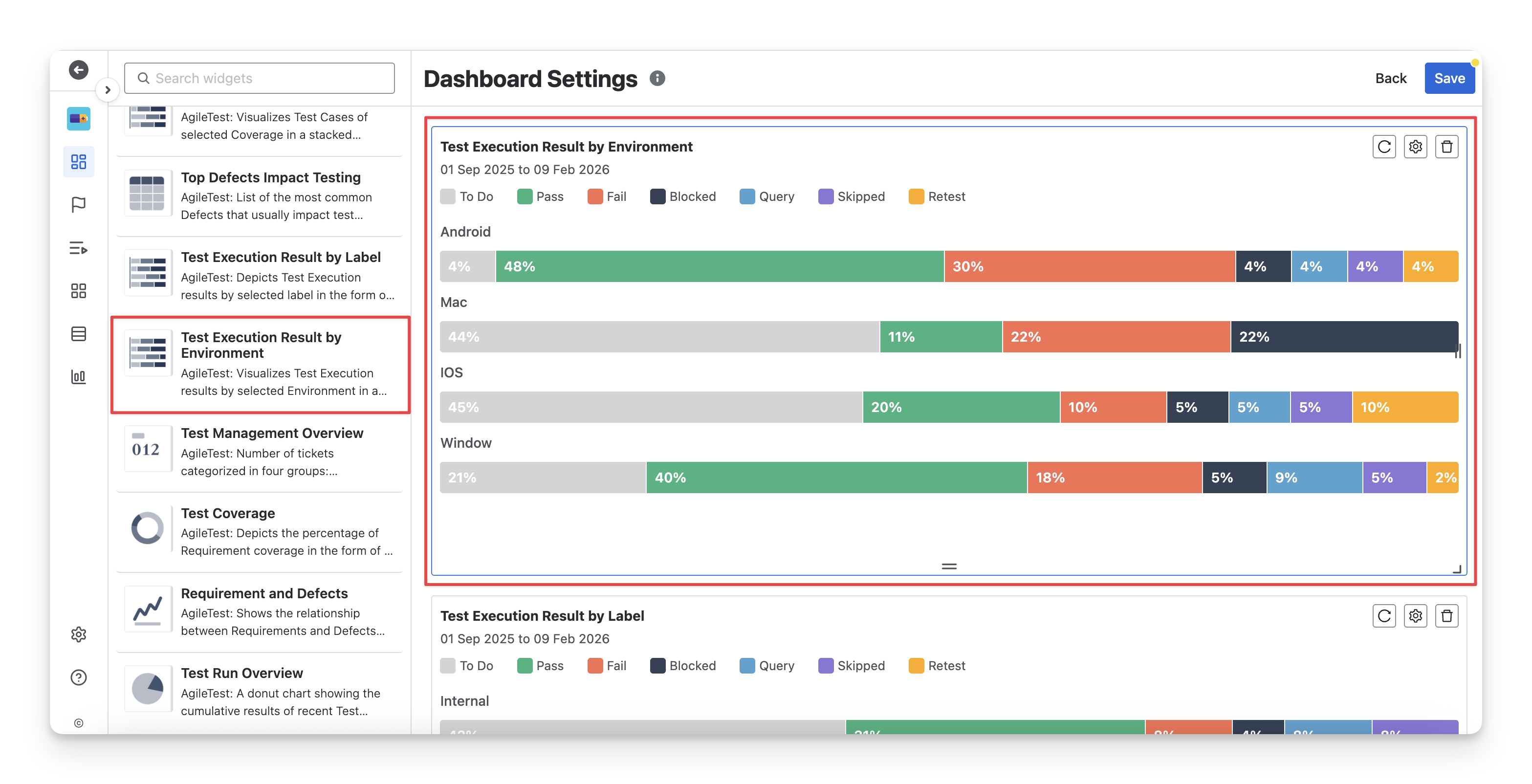The width and height of the screenshot is (1532, 784).
Task: Open settings gear of Environment widget
Action: pyautogui.click(x=1416, y=147)
